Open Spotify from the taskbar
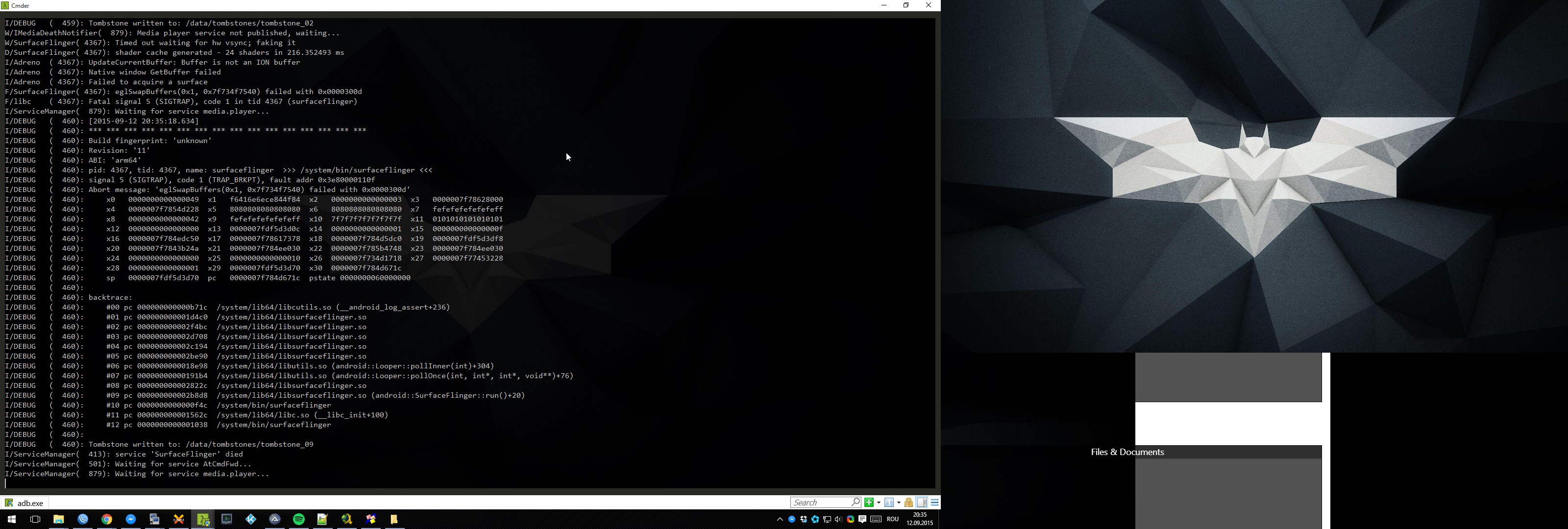Screen dimensions: 1568x529 pos(299,519)
